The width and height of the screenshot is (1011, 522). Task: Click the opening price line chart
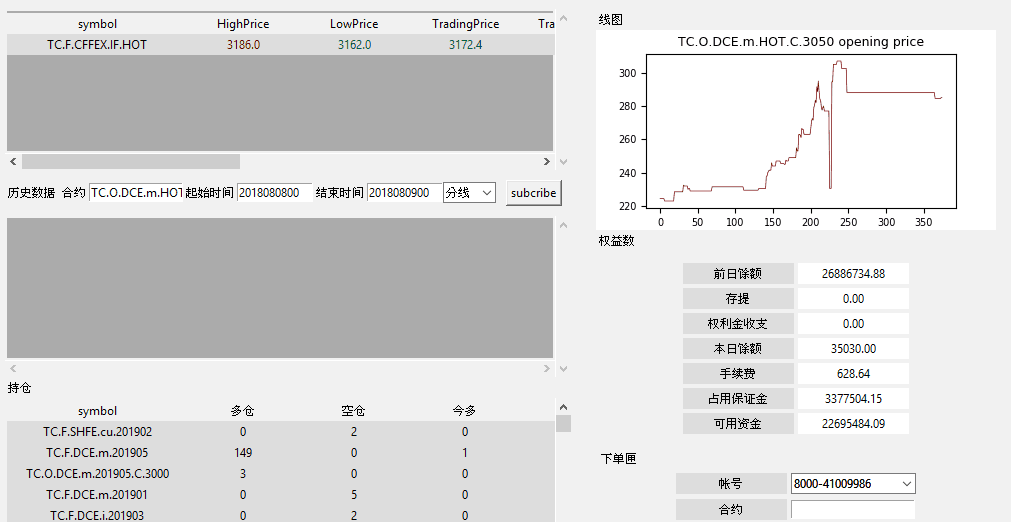[800, 133]
